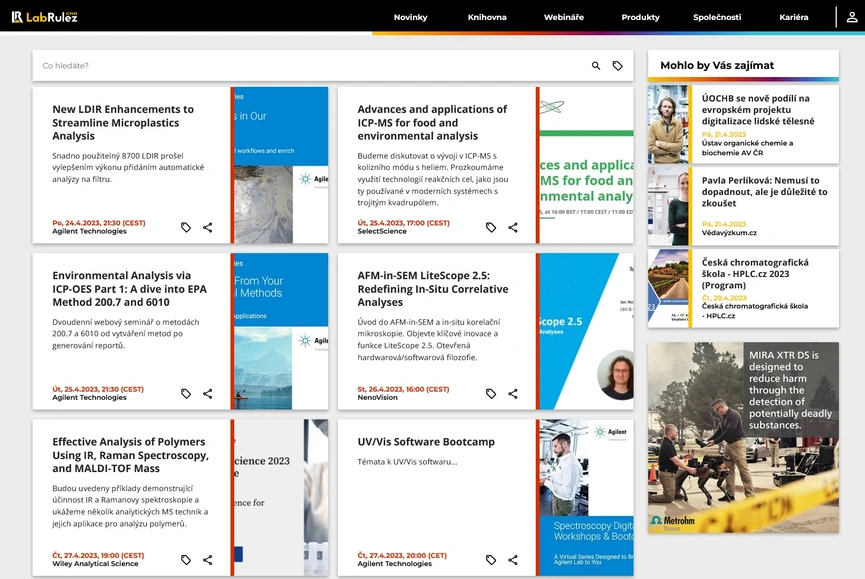Click the AFM-in-SEM LiteScope card thumbnail

586,331
